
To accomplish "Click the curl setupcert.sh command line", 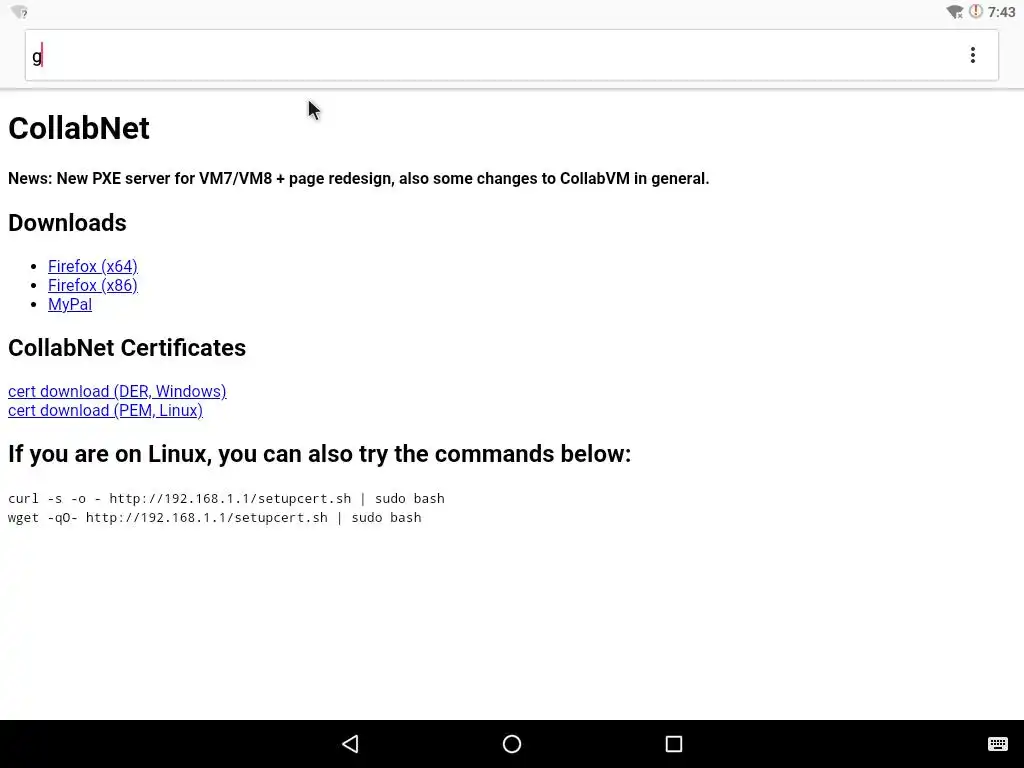I will (x=226, y=498).
